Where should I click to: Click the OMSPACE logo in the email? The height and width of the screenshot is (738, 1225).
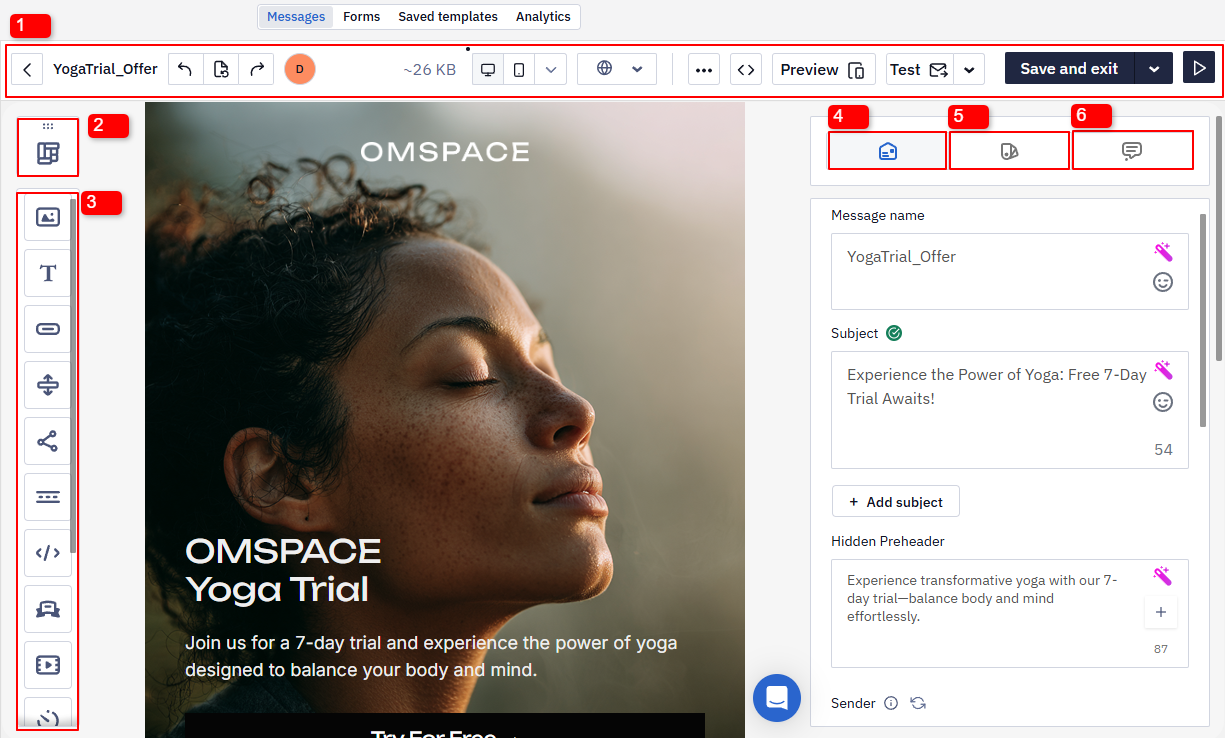click(x=445, y=152)
